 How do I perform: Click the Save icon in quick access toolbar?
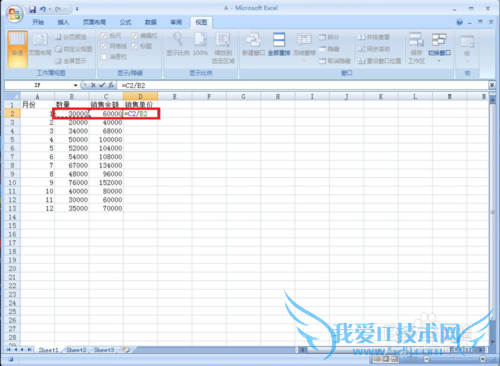[x=32, y=9]
